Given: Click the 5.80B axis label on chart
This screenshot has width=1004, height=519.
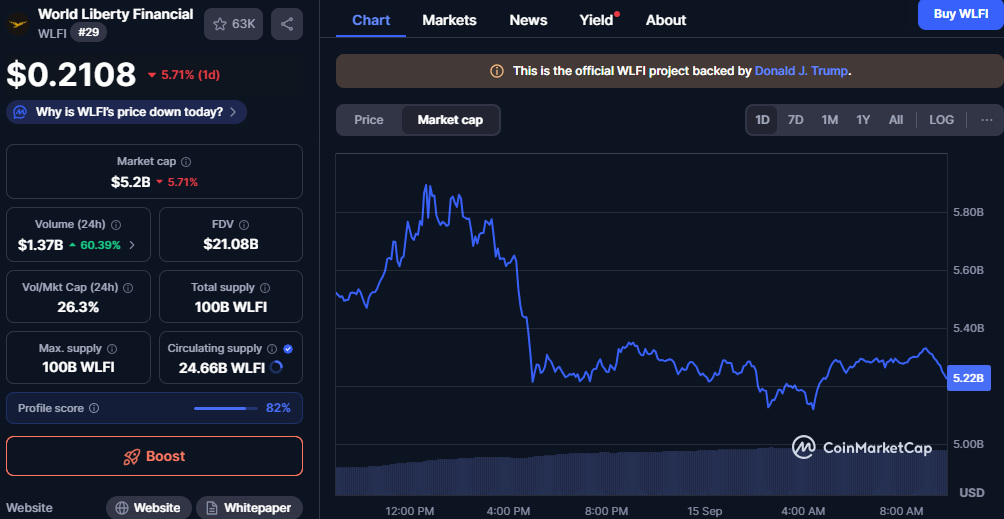Looking at the screenshot, I should (x=968, y=212).
